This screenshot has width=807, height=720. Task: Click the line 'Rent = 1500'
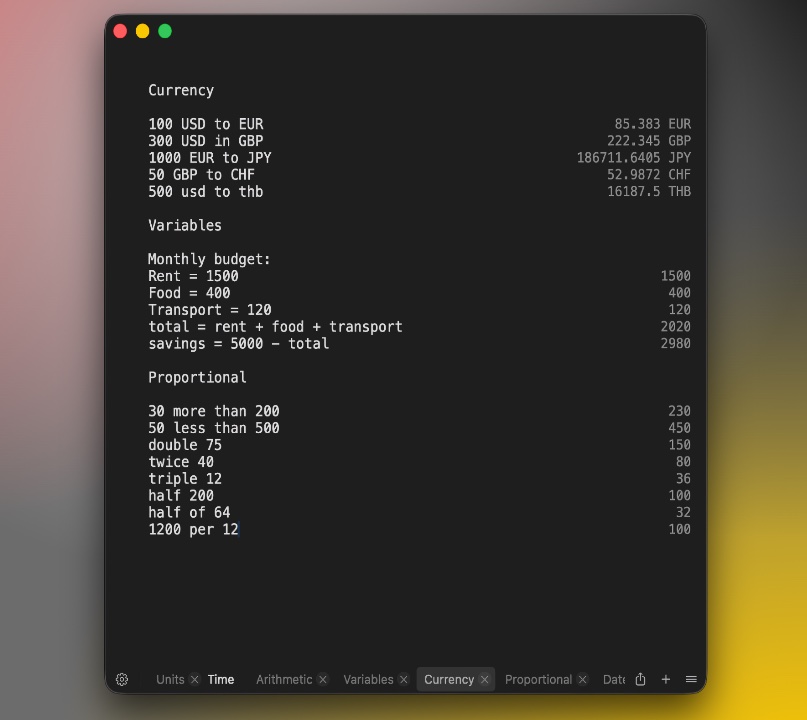coord(194,276)
